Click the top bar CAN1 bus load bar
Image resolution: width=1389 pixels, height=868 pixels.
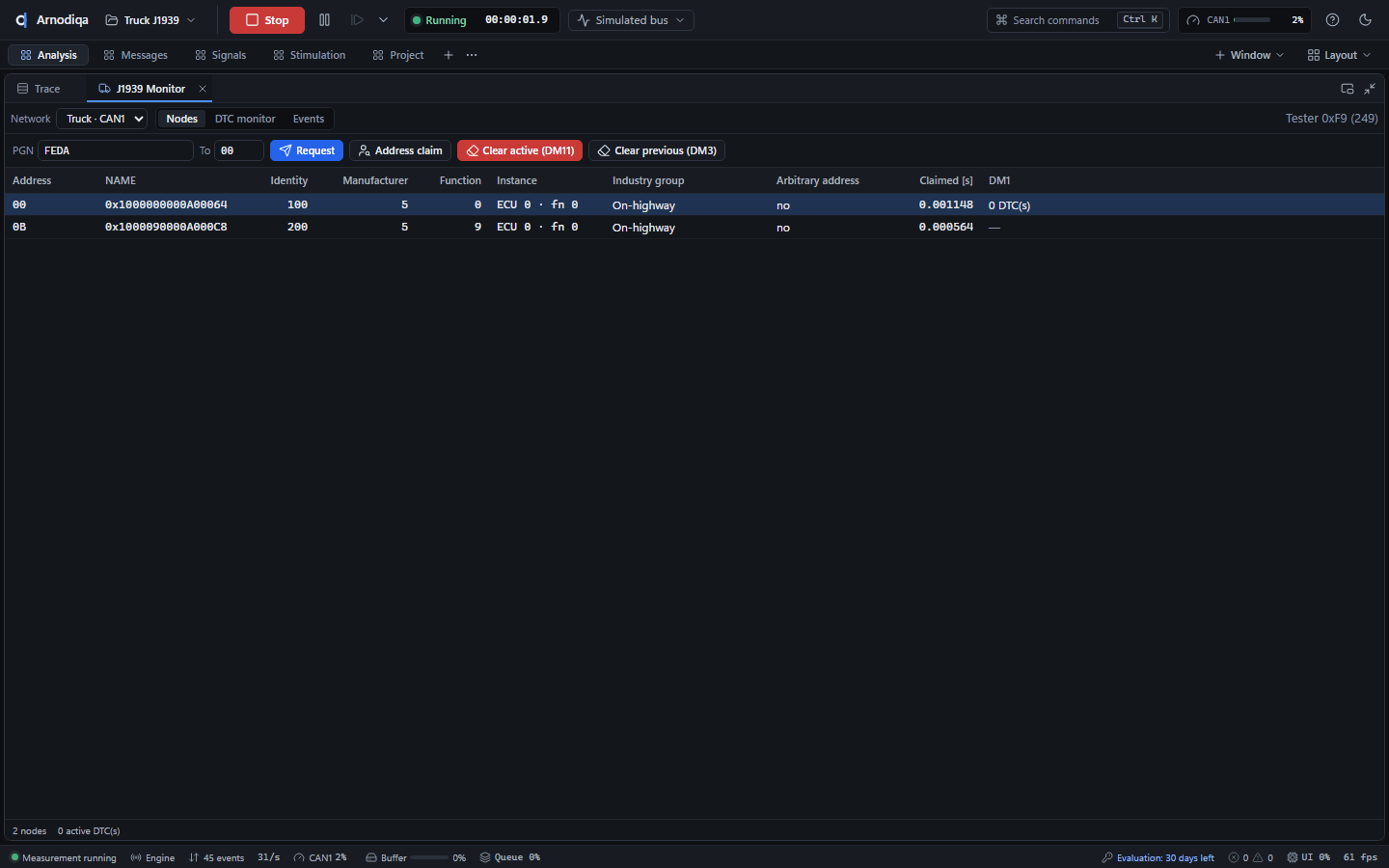pyautogui.click(x=1252, y=20)
